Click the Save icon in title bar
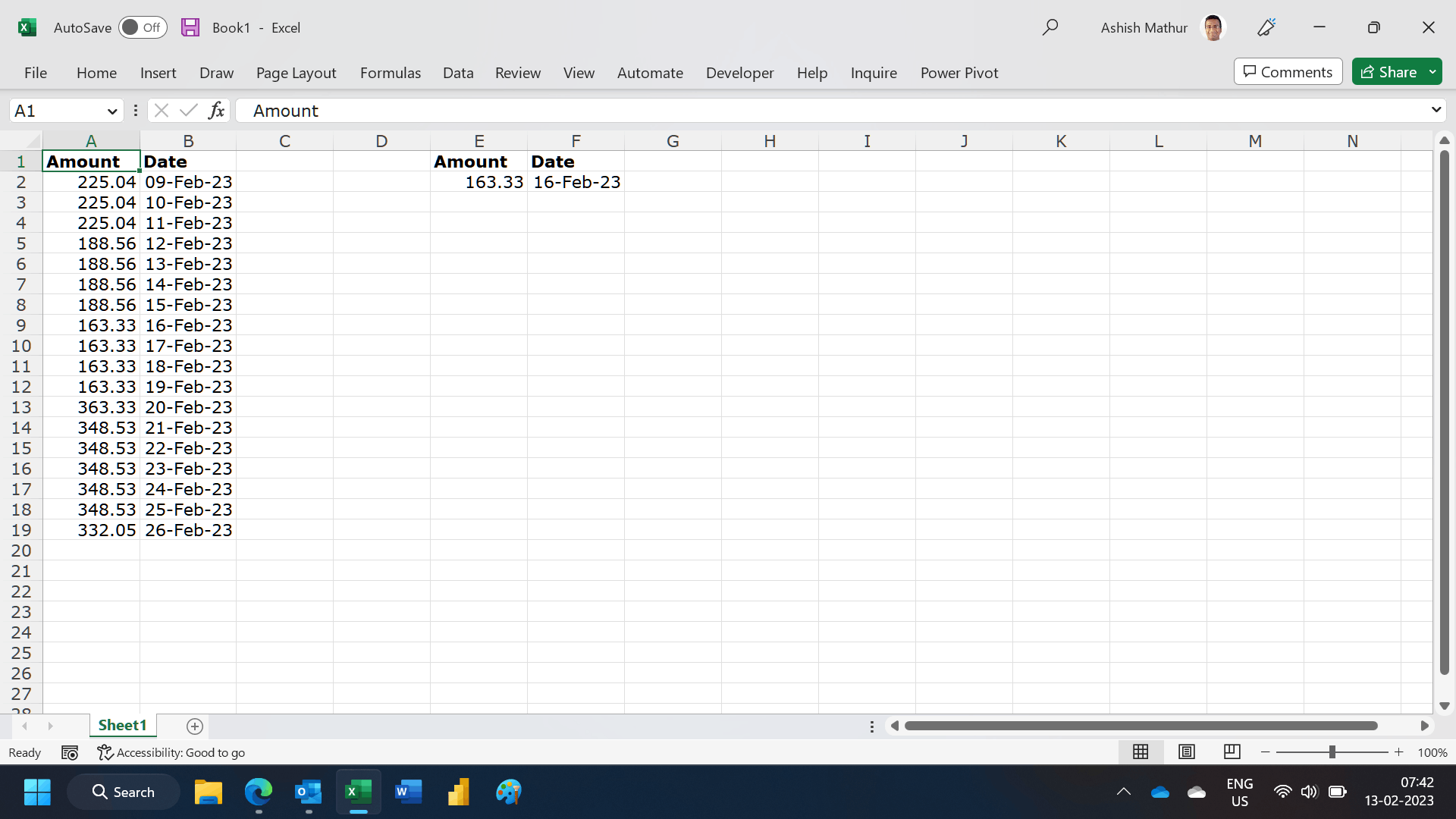 pos(190,27)
